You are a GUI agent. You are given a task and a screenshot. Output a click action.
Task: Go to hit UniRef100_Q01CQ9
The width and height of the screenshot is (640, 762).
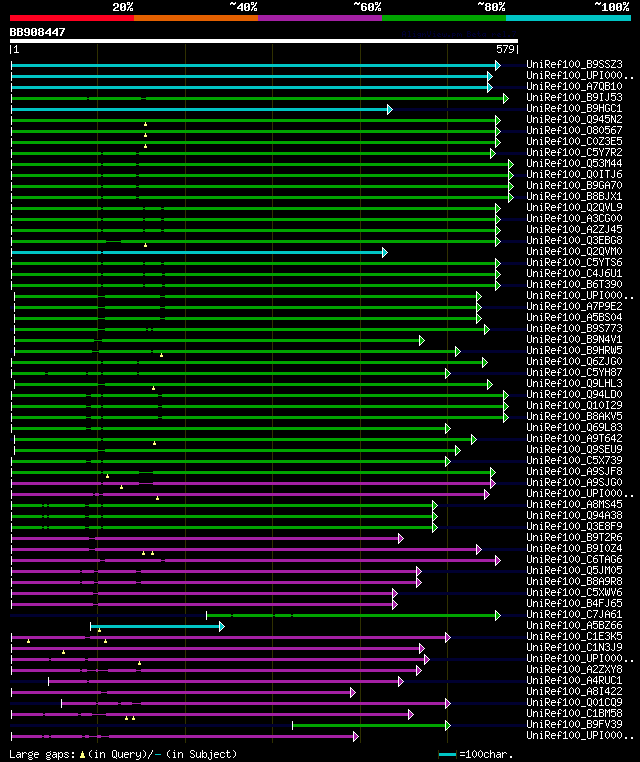tap(574, 702)
